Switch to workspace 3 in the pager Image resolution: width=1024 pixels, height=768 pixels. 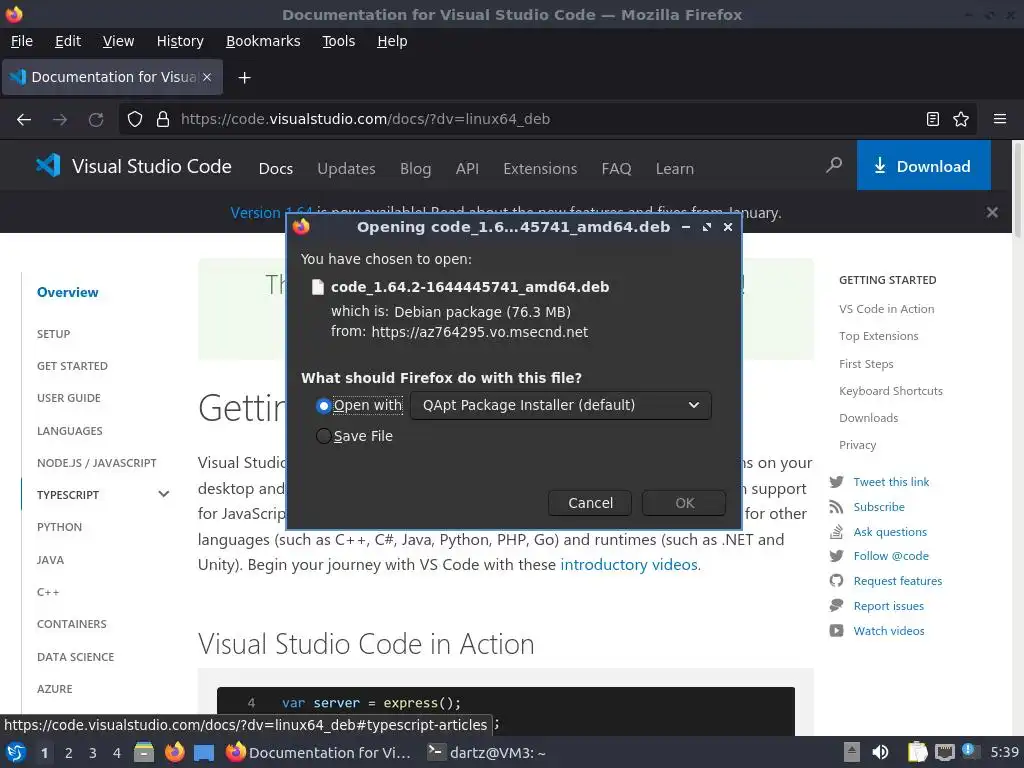pyautogui.click(x=93, y=753)
